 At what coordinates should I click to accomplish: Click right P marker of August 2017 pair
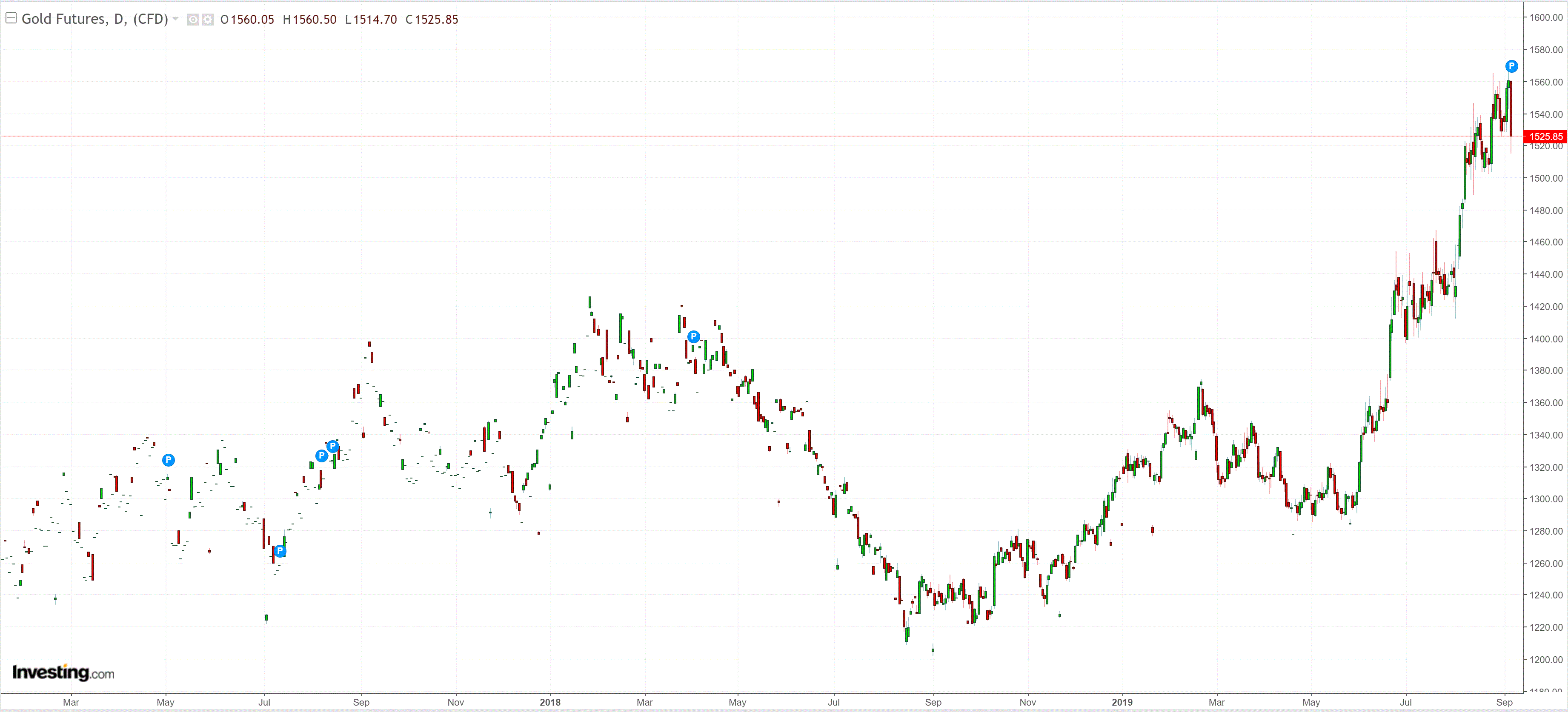pyautogui.click(x=332, y=446)
